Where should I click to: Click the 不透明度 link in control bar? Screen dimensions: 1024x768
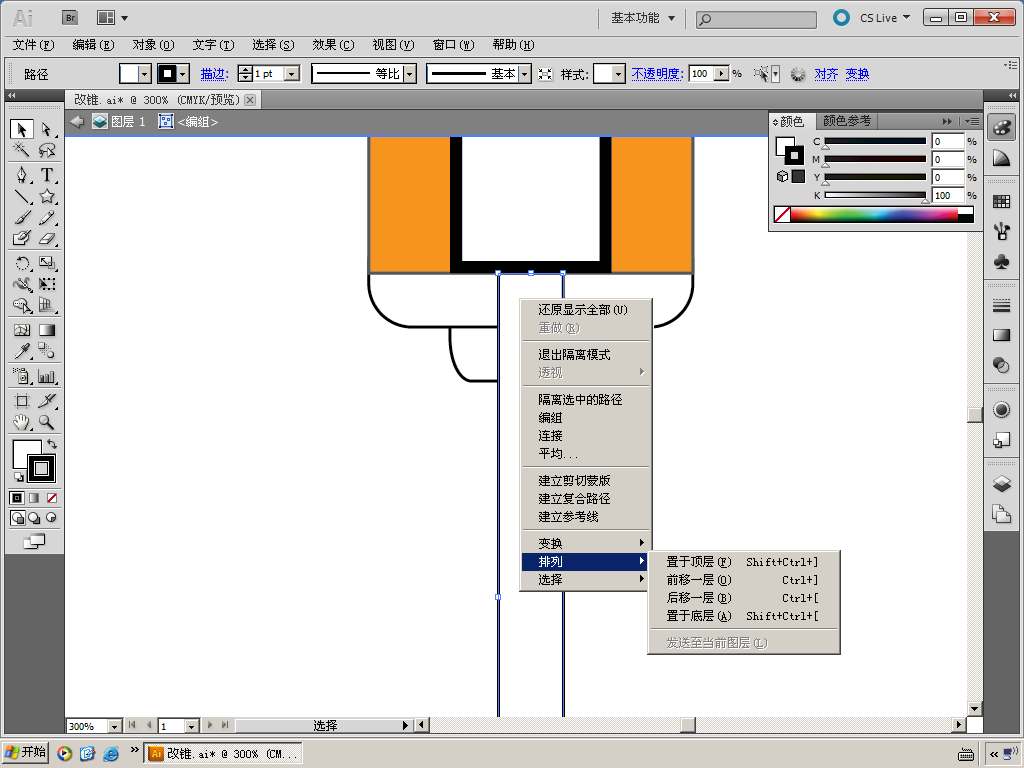[x=656, y=74]
